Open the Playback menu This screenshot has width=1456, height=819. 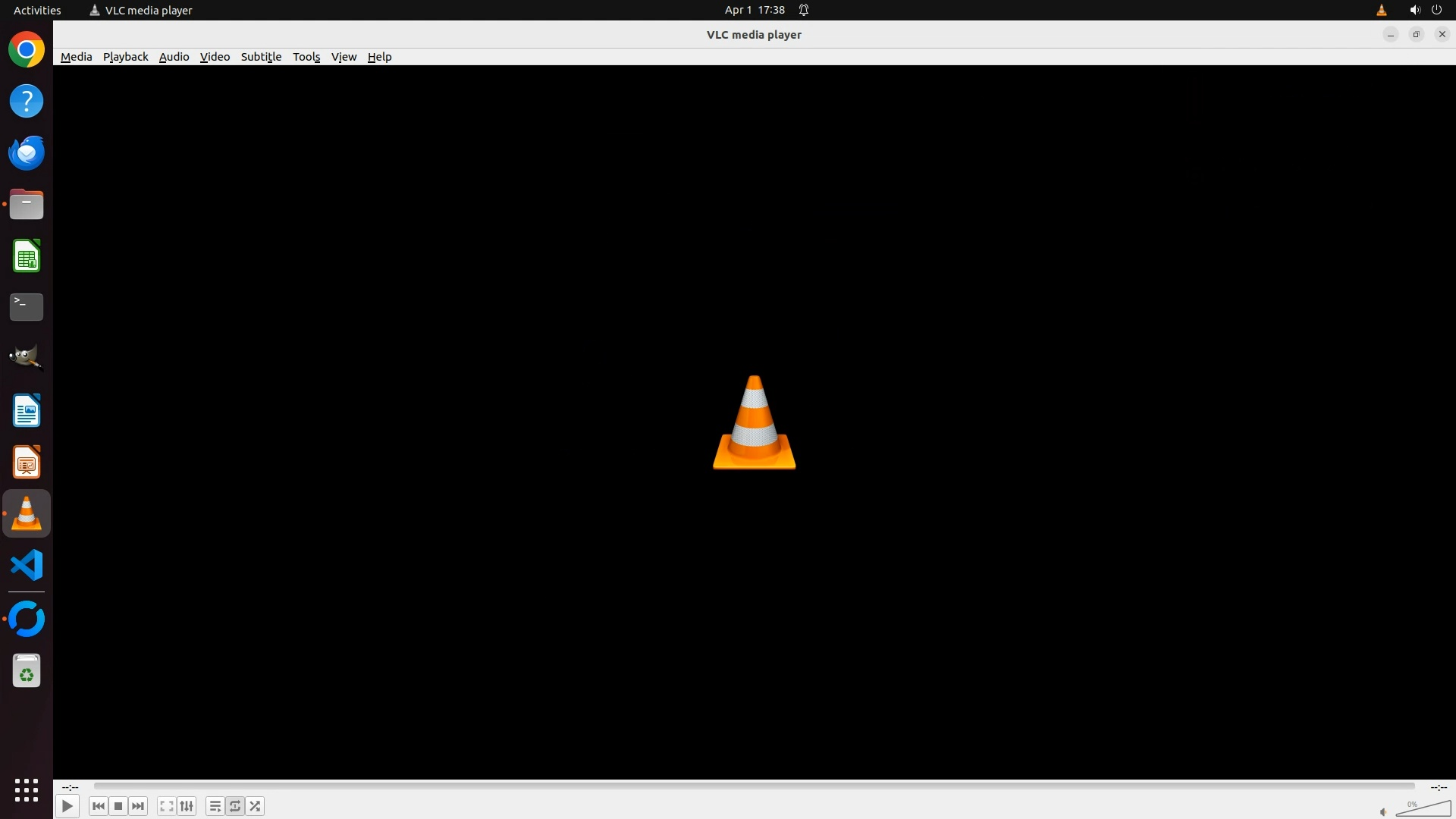pos(125,57)
